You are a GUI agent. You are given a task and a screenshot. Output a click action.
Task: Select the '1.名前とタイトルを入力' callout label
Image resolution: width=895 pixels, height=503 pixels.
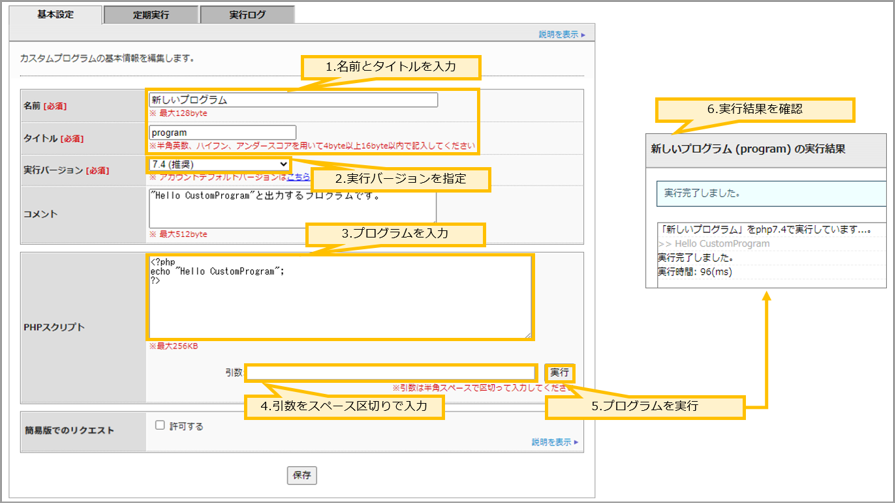pos(391,67)
